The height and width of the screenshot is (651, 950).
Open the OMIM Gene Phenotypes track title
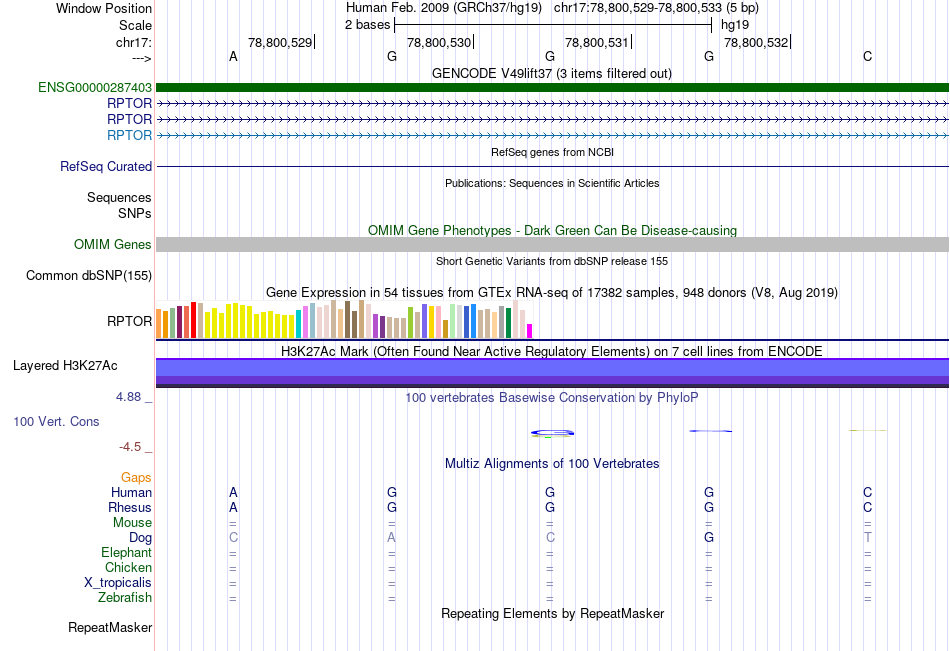[x=552, y=230]
